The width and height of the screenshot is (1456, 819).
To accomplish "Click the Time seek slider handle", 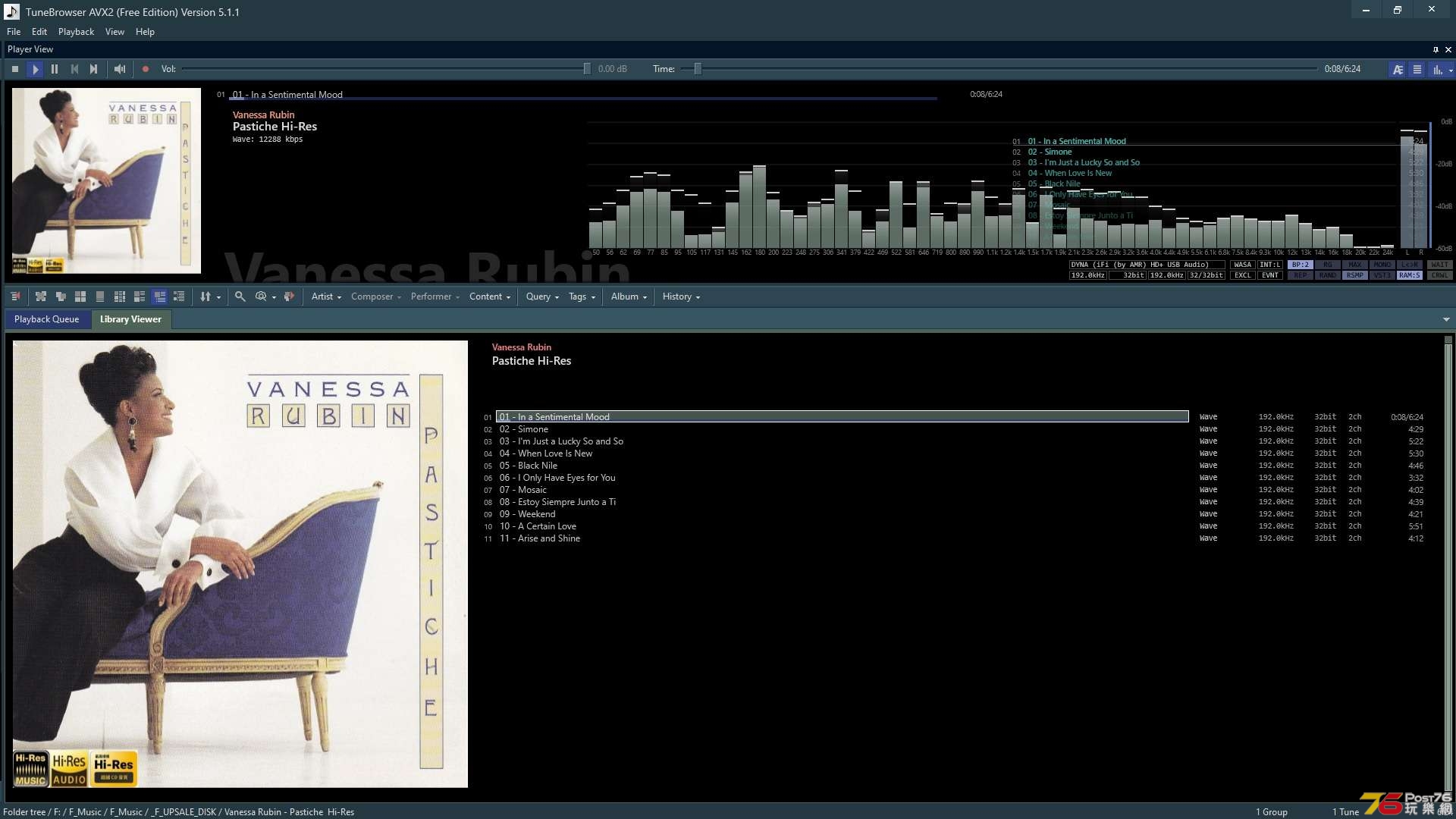I will [698, 69].
